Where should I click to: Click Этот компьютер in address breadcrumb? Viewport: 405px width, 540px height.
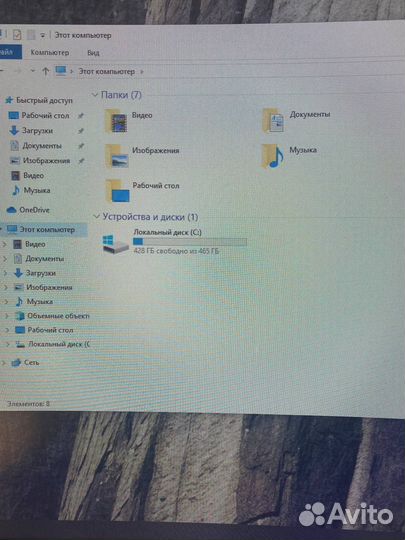[106, 72]
